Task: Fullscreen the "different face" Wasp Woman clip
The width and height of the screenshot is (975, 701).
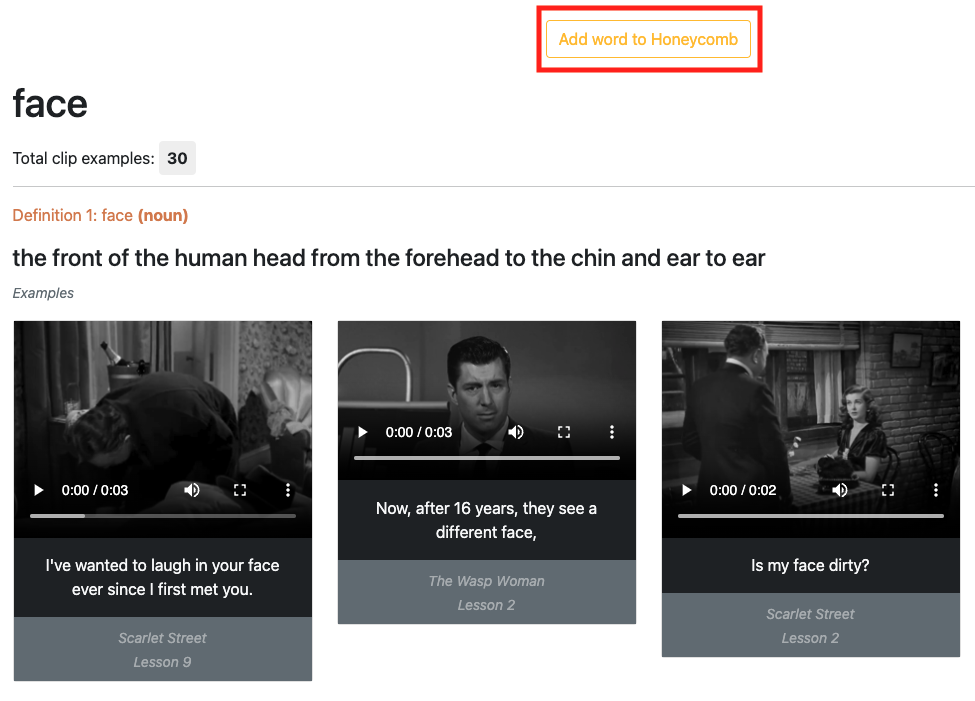Action: point(564,432)
